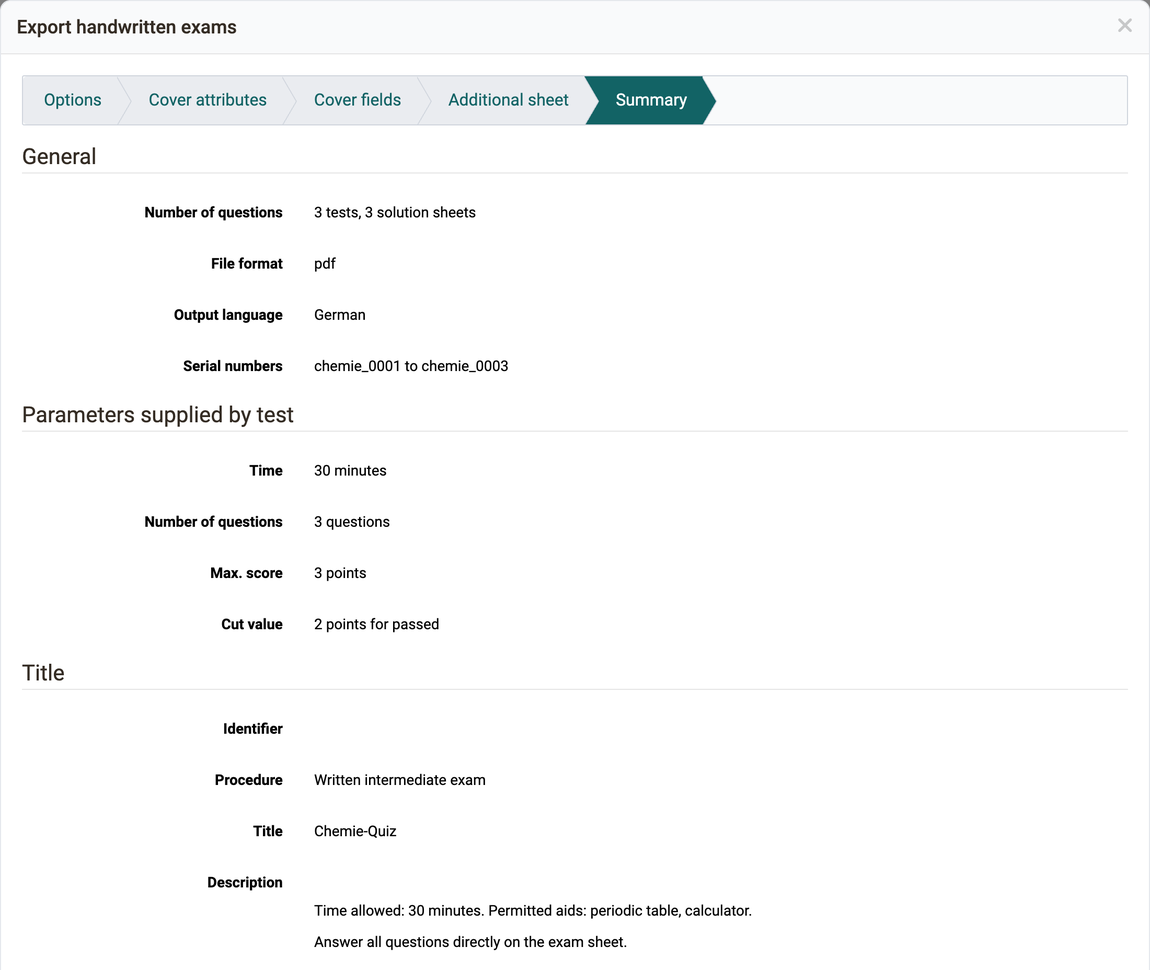This screenshot has height=970, width=1150.
Task: Click the 'Identifier' label
Action: (252, 729)
